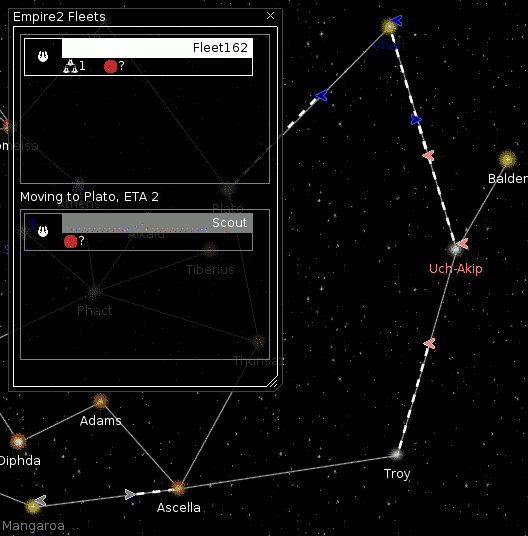Screen dimensions: 528x536
Task: Click the red circle under Scout
Action: coord(70,241)
